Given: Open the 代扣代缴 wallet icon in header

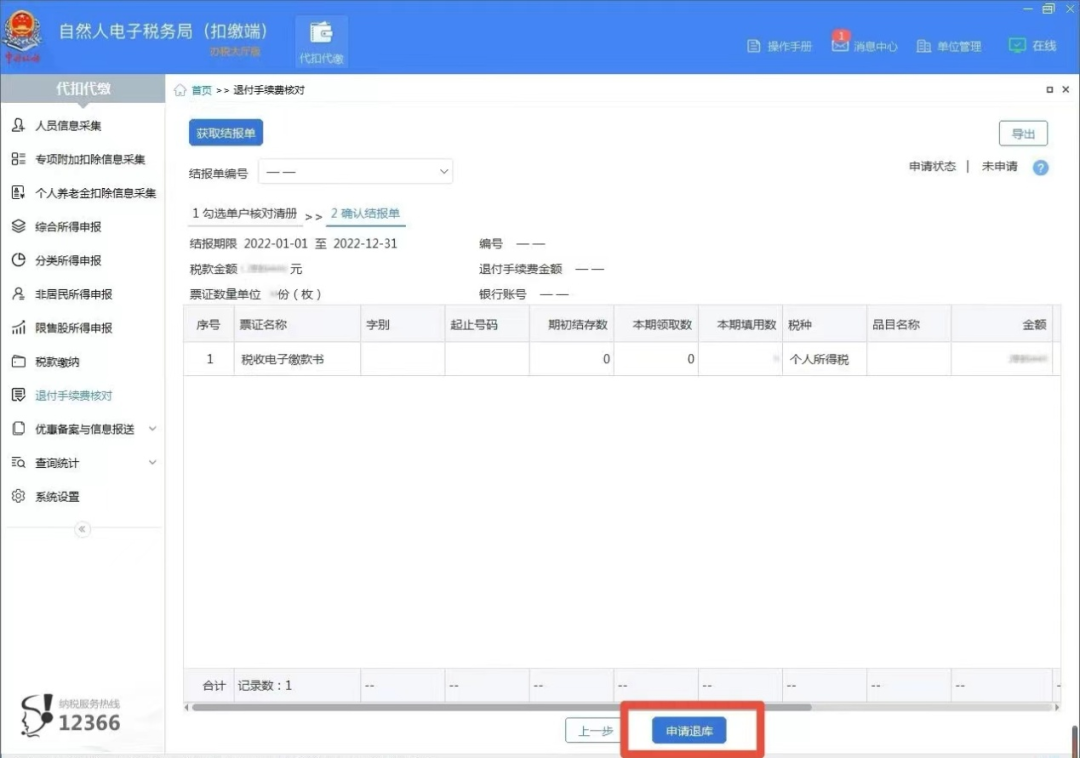Looking at the screenshot, I should point(321,33).
